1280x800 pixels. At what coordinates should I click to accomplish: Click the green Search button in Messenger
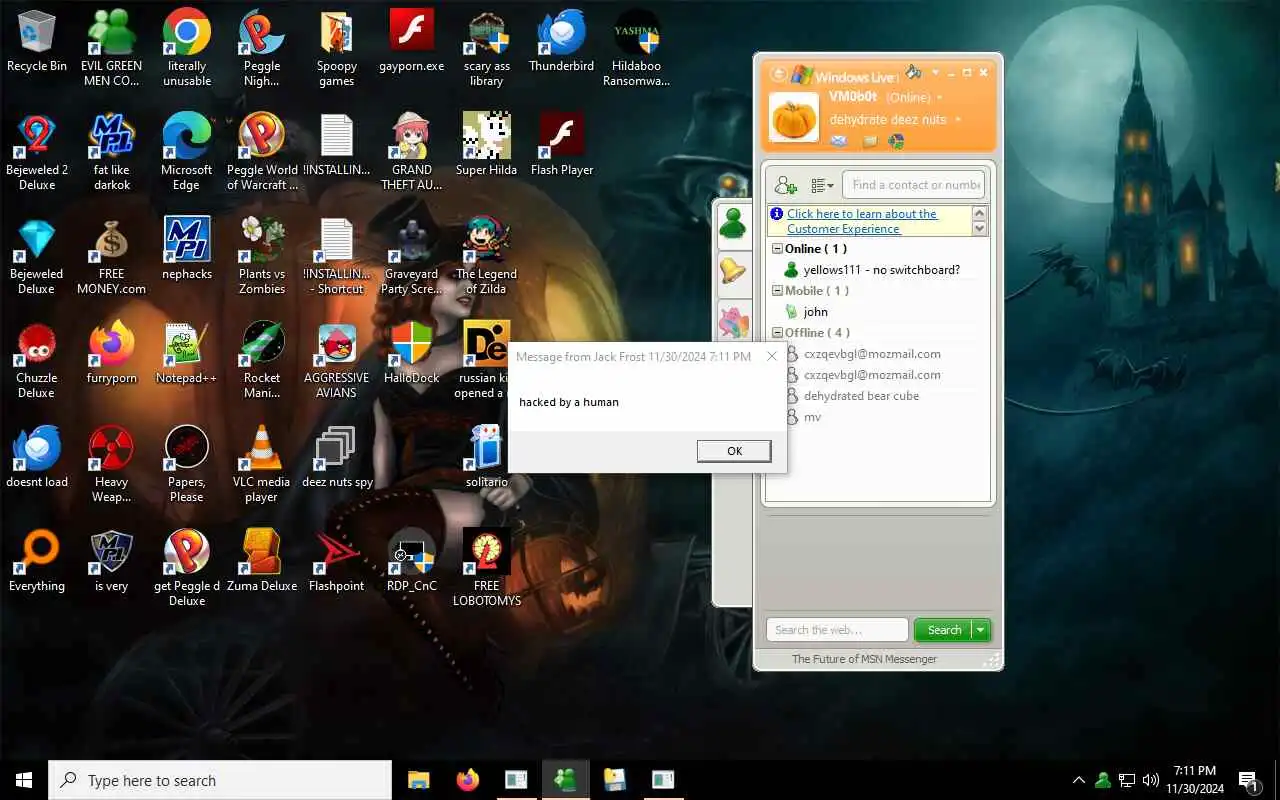point(944,630)
